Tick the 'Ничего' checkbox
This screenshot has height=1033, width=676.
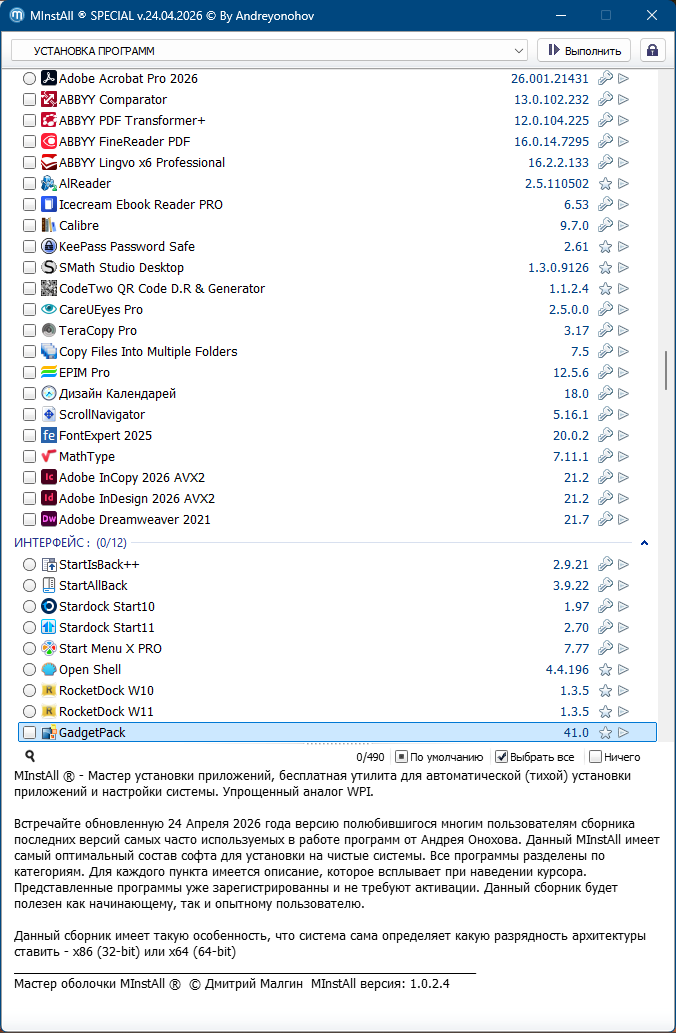point(595,757)
